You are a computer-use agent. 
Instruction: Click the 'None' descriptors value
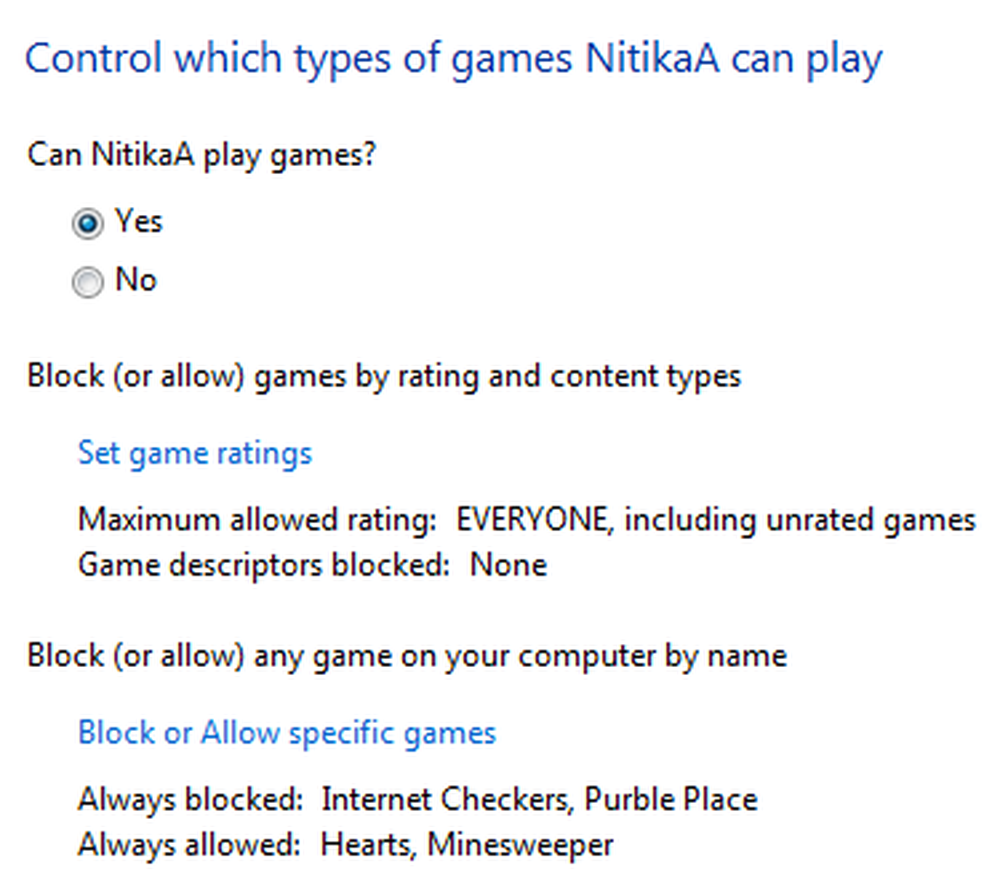(x=508, y=565)
